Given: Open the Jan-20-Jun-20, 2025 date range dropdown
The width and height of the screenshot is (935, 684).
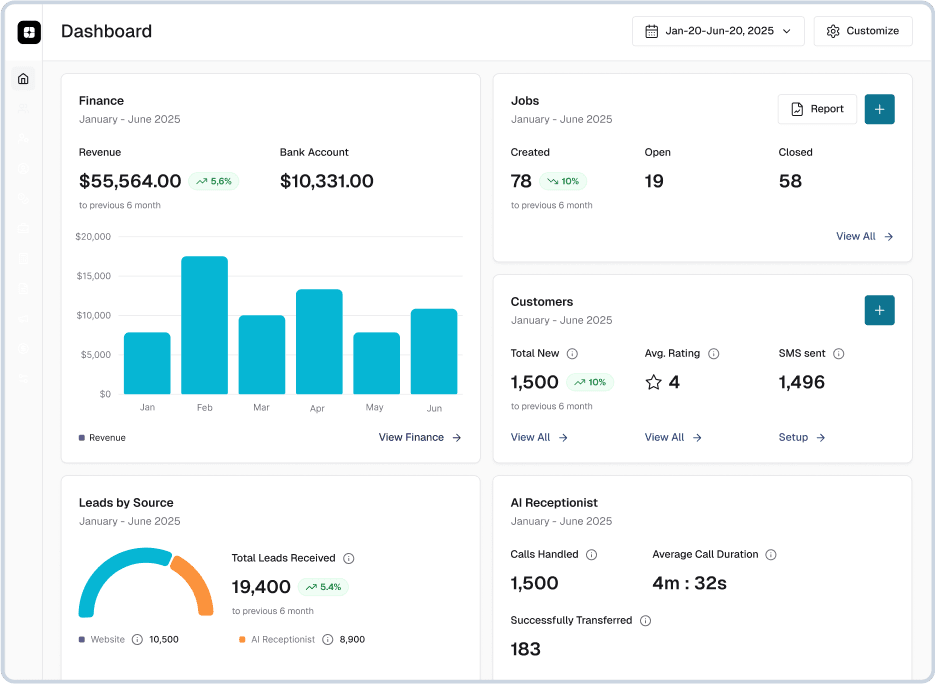Looking at the screenshot, I should click(718, 31).
